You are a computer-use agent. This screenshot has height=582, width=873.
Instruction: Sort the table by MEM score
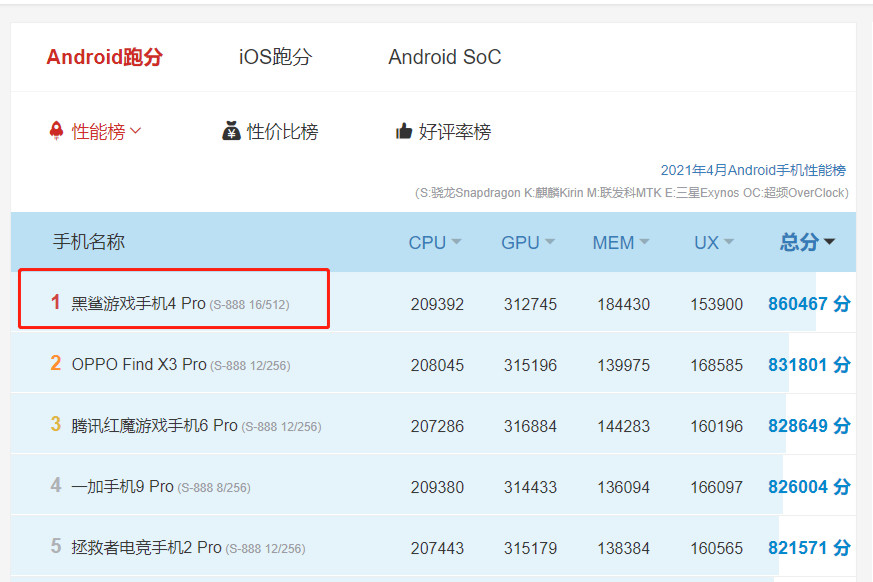[x=621, y=242]
